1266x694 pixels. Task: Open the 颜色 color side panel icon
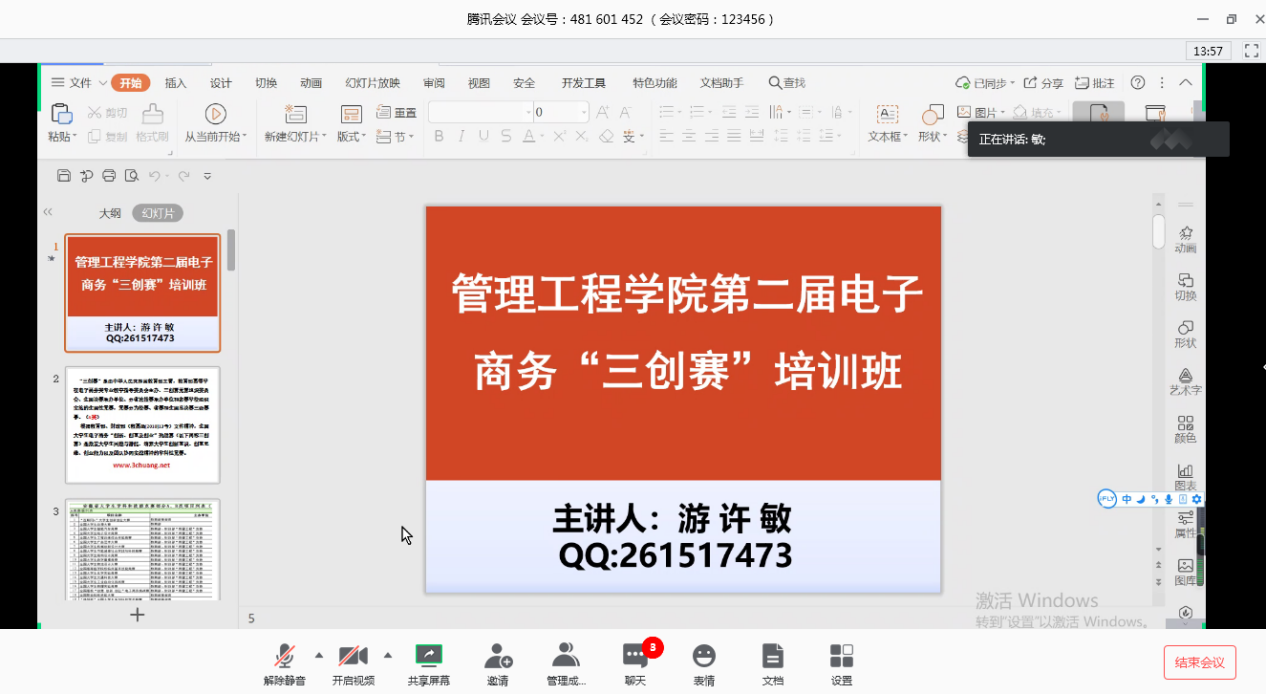[1185, 429]
